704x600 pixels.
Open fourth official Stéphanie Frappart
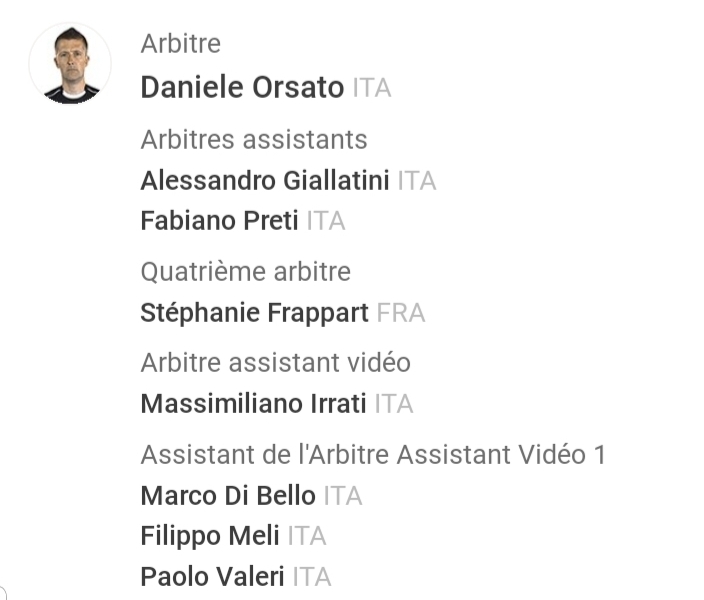coord(254,313)
